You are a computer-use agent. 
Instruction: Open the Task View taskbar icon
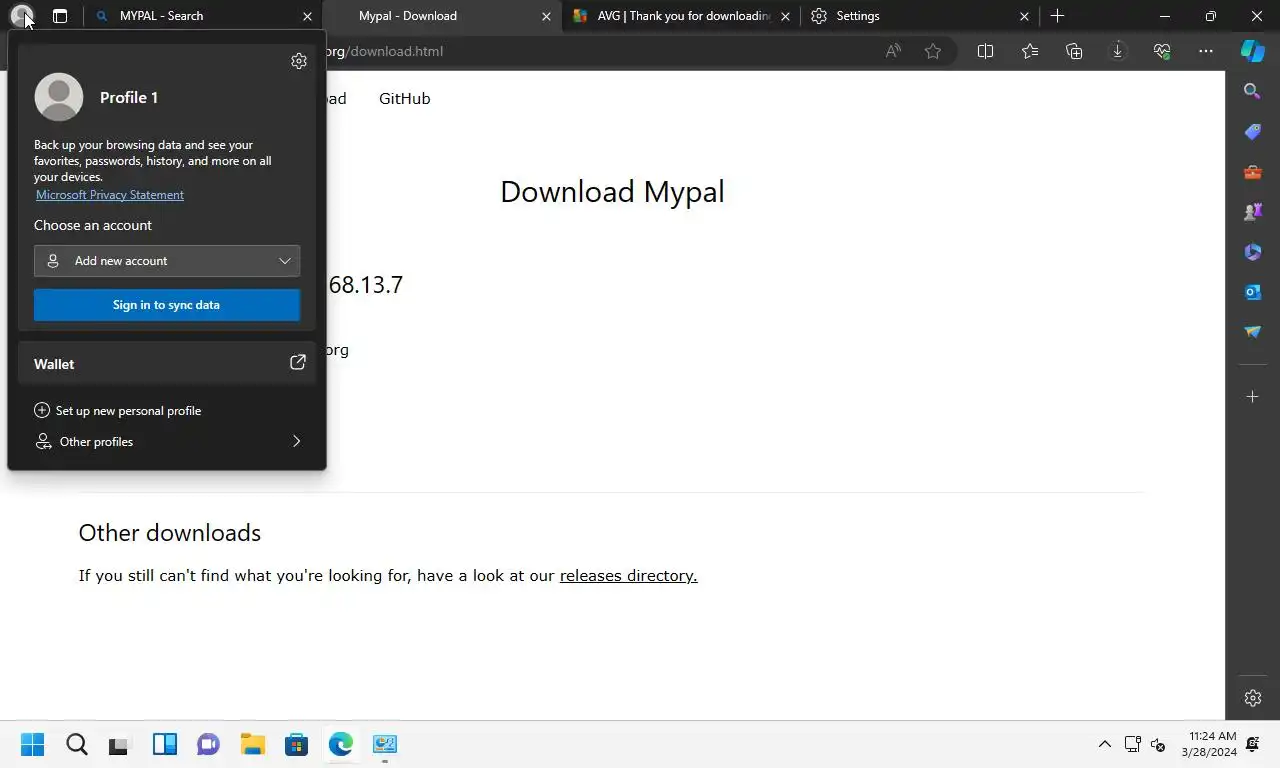[x=119, y=744]
